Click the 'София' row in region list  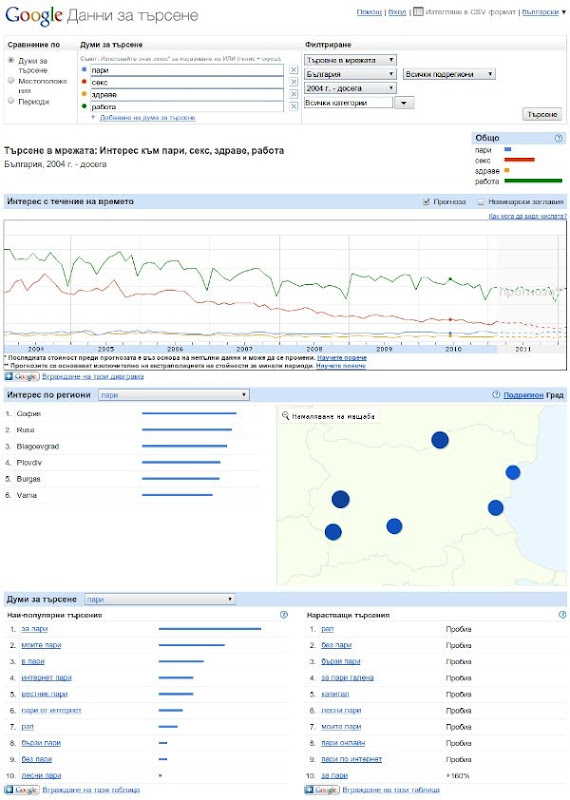click(x=133, y=413)
